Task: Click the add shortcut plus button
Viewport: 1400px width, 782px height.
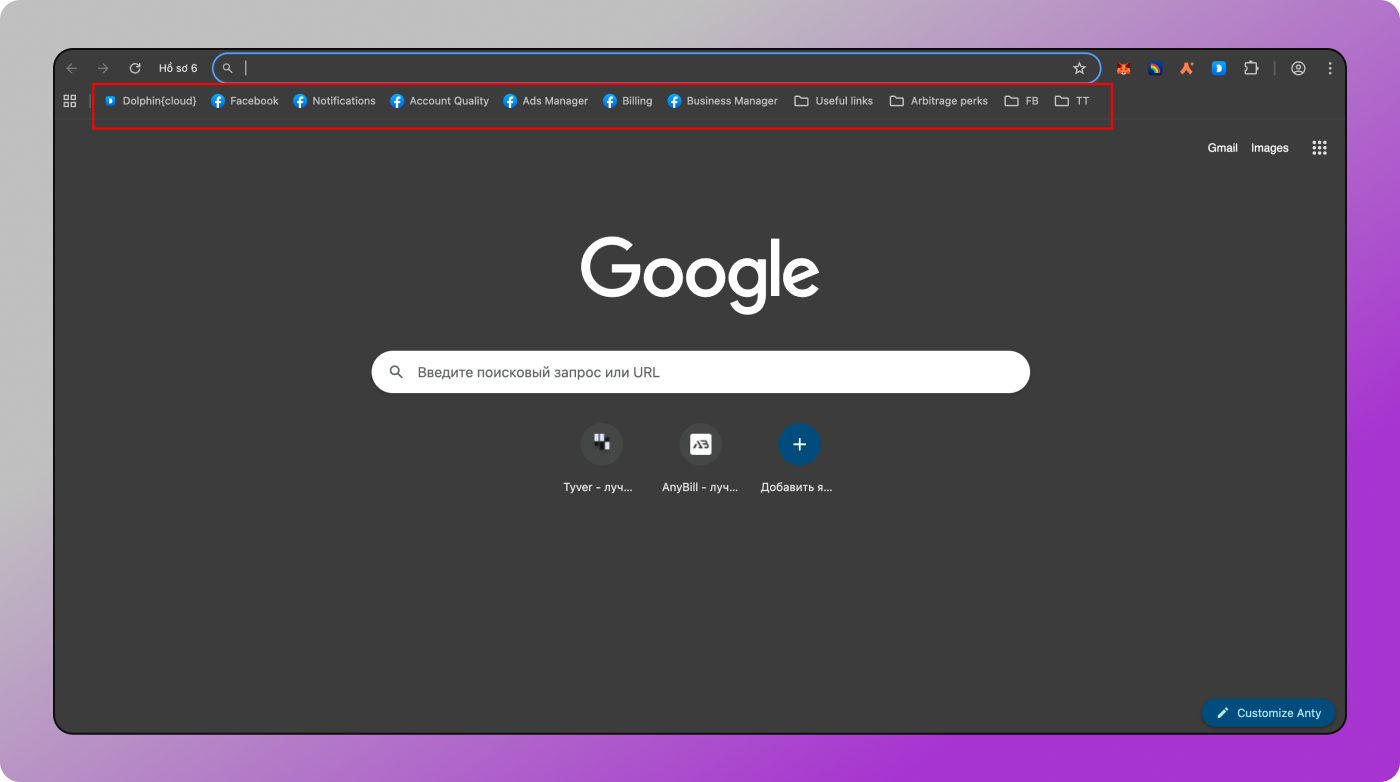Action: [799, 445]
